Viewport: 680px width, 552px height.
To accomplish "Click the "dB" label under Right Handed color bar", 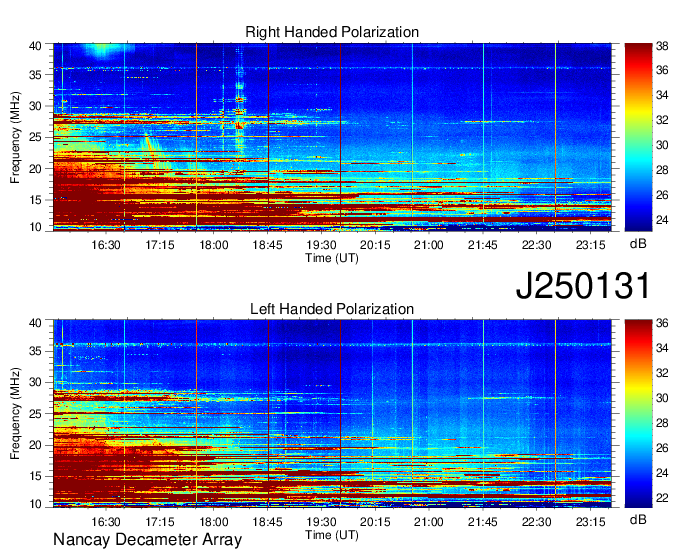I will pyautogui.click(x=638, y=244).
